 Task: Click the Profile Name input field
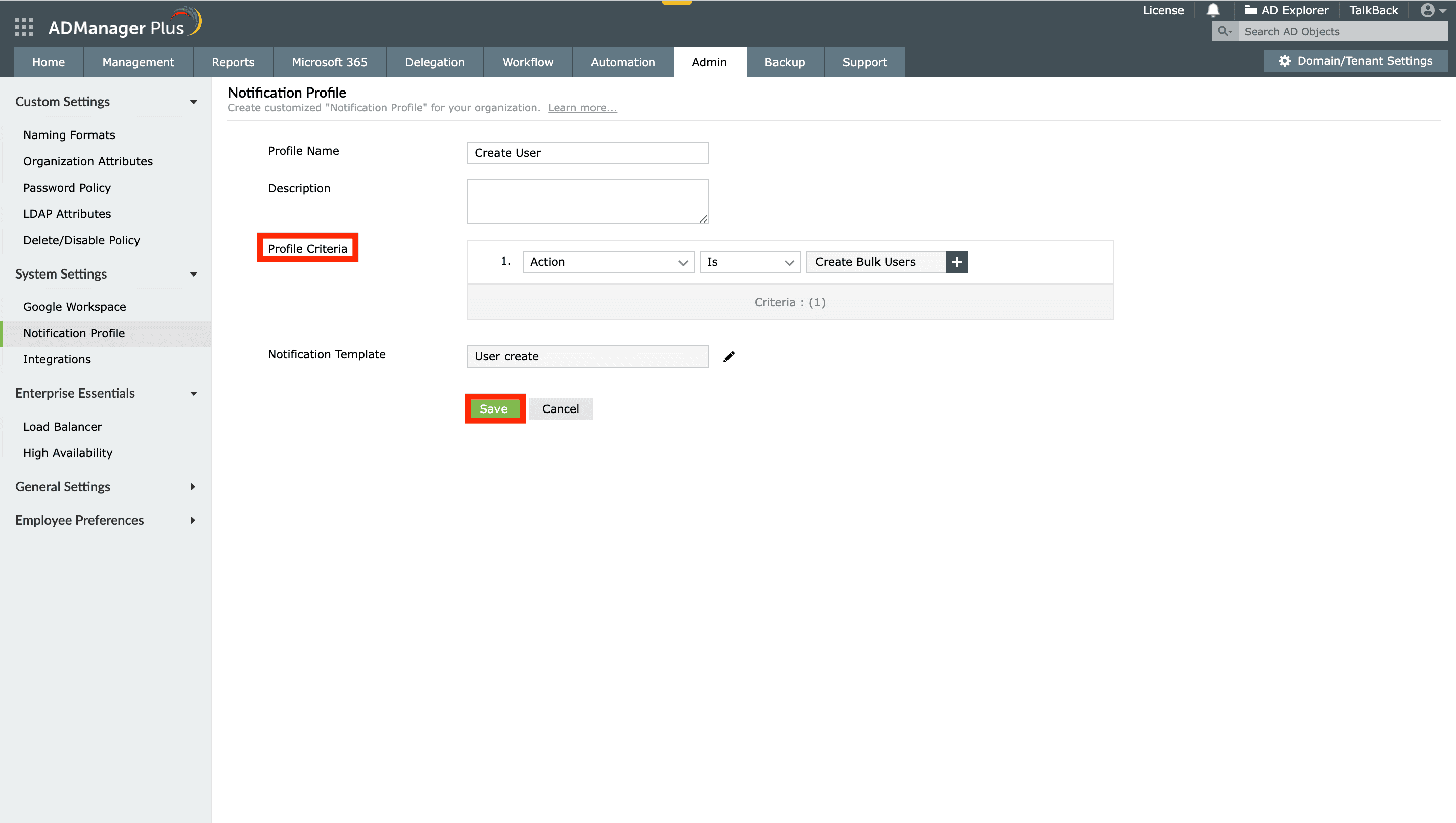(x=587, y=153)
